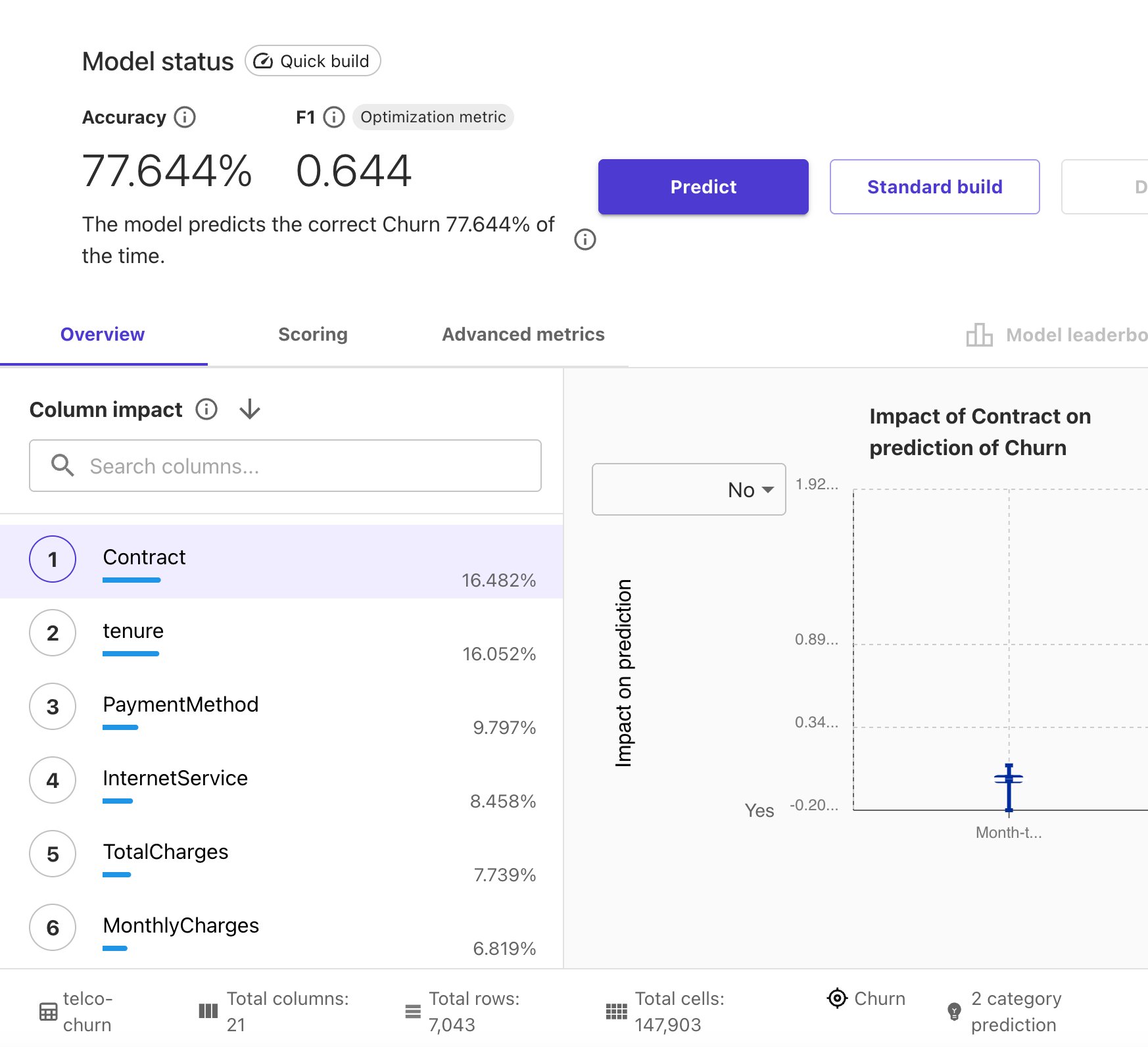Click in the Search columns field

(x=285, y=466)
